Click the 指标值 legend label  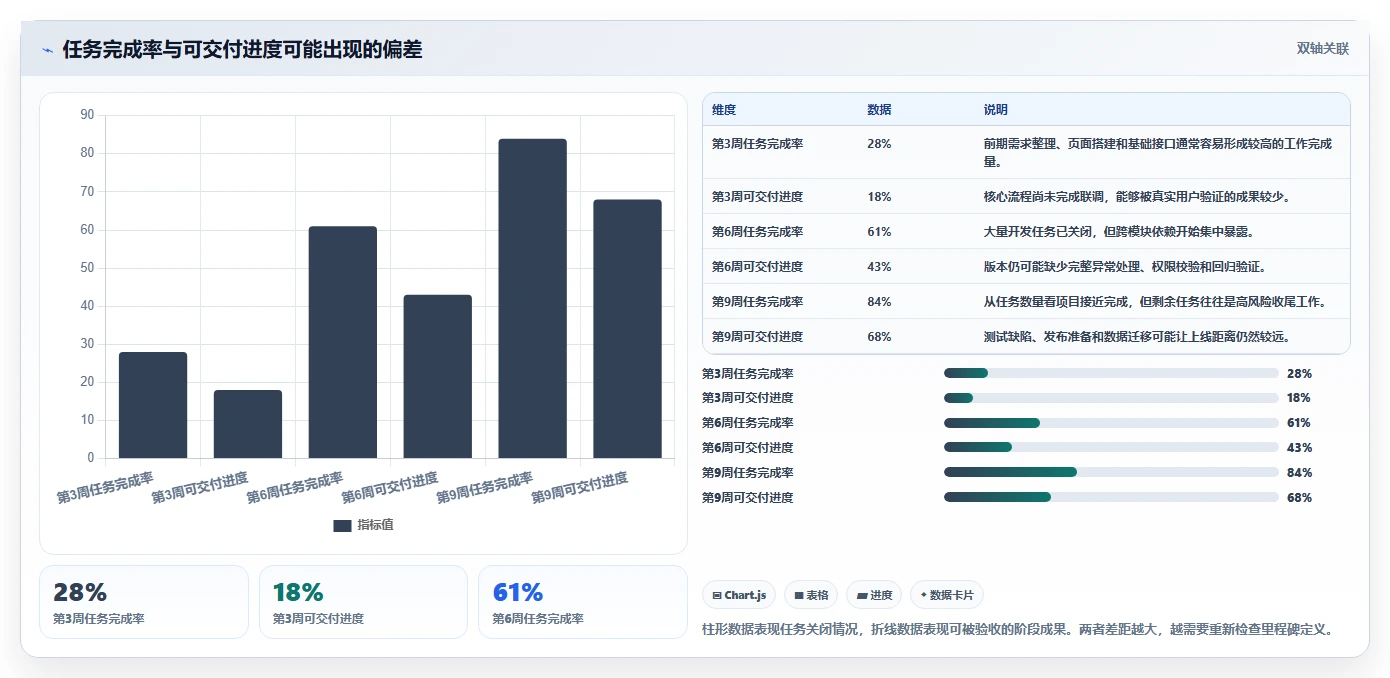point(375,525)
